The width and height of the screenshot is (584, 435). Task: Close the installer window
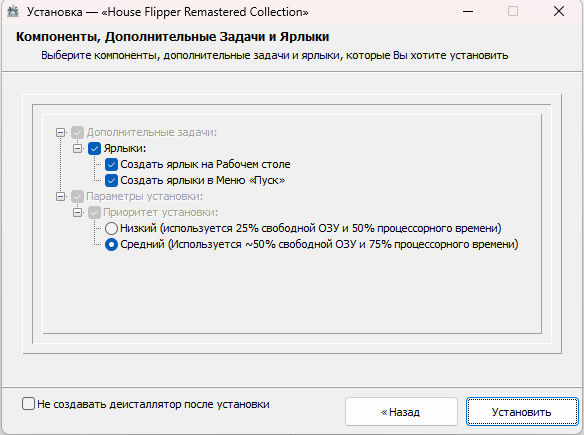(x=559, y=12)
